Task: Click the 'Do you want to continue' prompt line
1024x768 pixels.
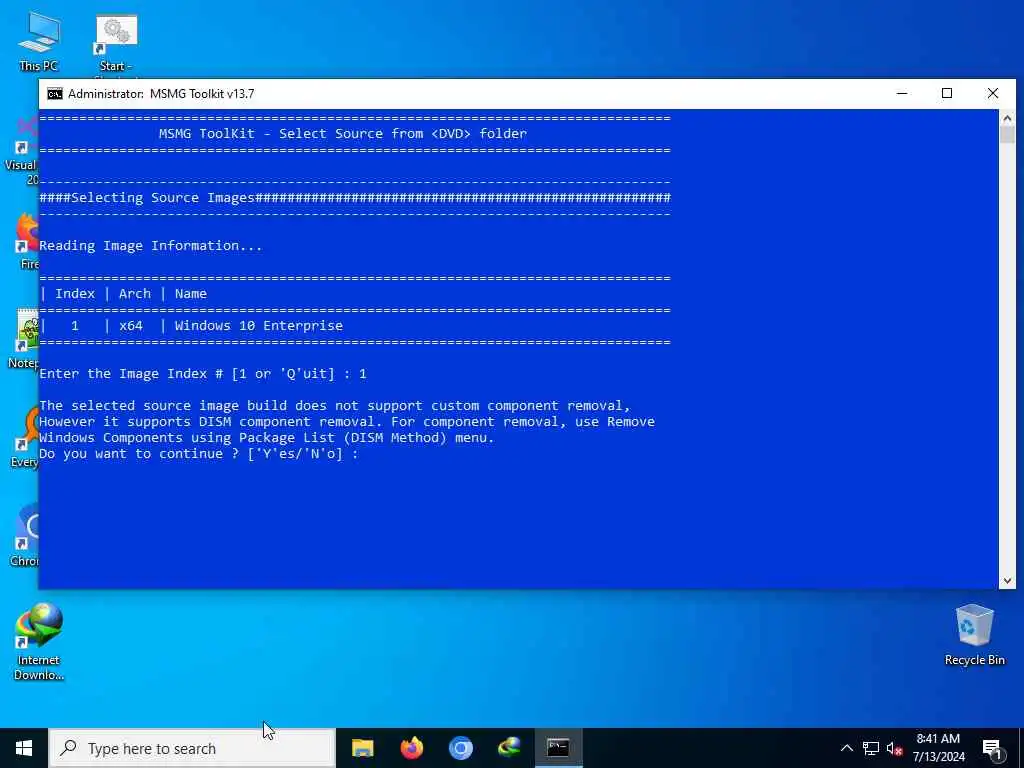Action: (x=199, y=454)
